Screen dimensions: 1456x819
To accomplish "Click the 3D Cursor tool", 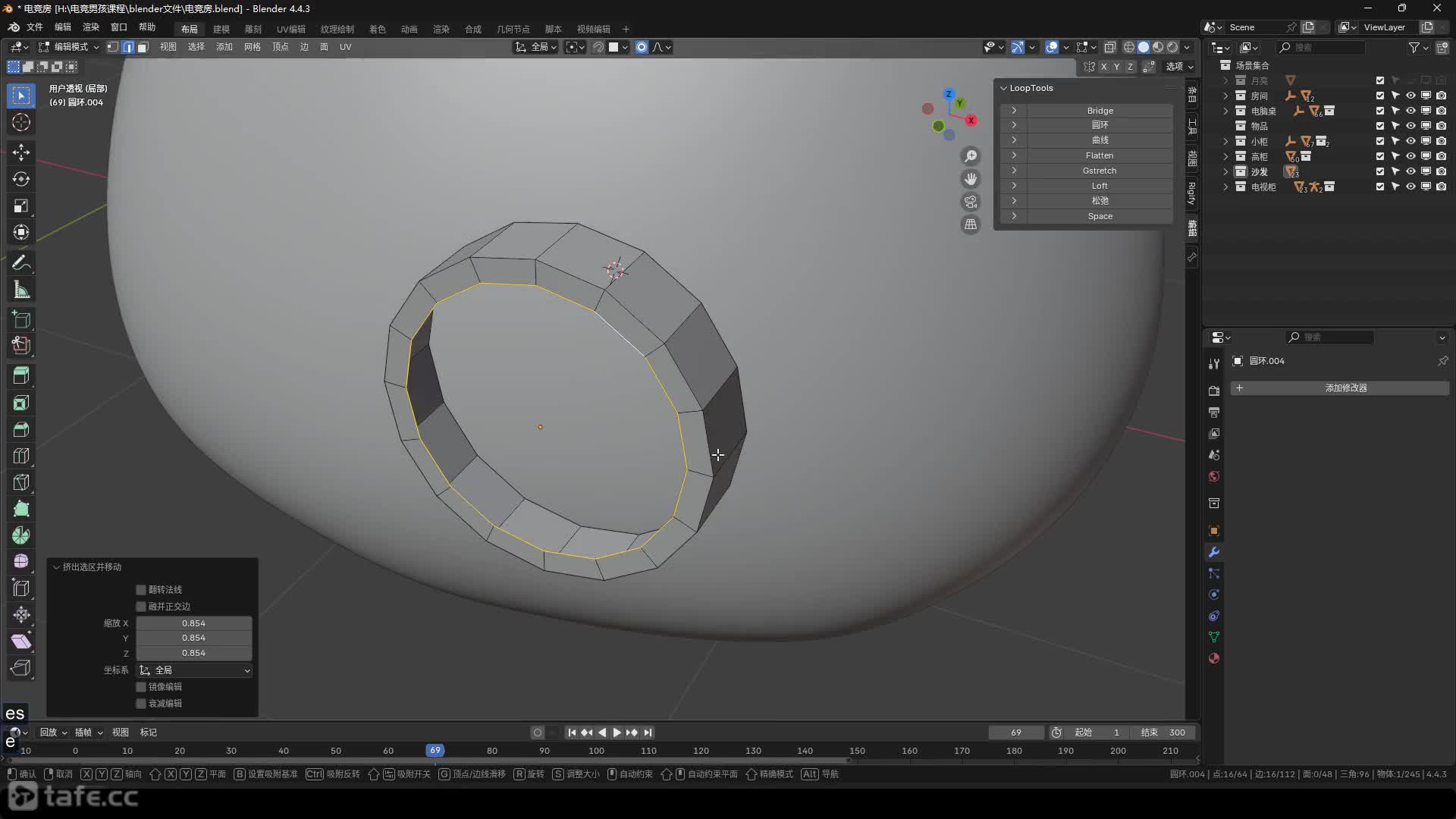I will 21,122.
